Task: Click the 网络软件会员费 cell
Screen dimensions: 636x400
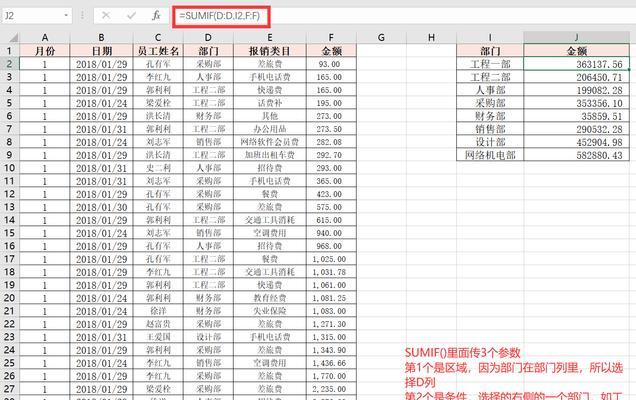Action: [270, 142]
